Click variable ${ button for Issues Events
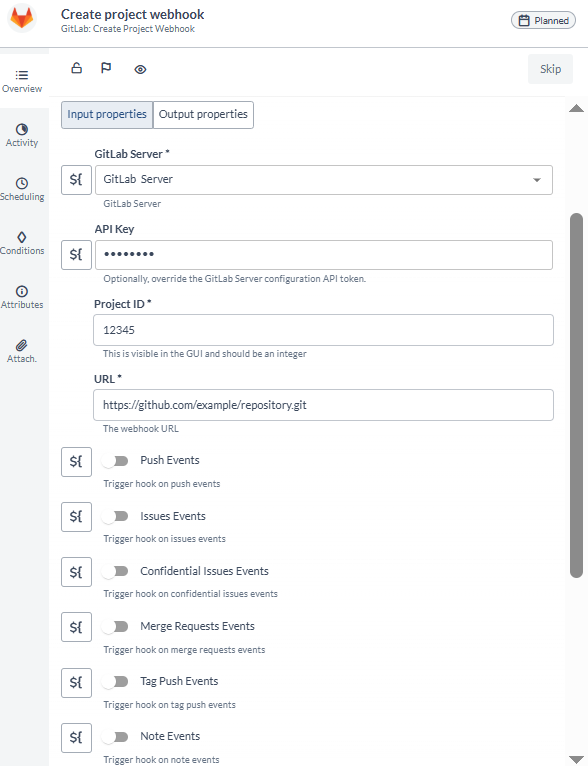Image resolution: width=588 pixels, height=766 pixels. coord(76,516)
